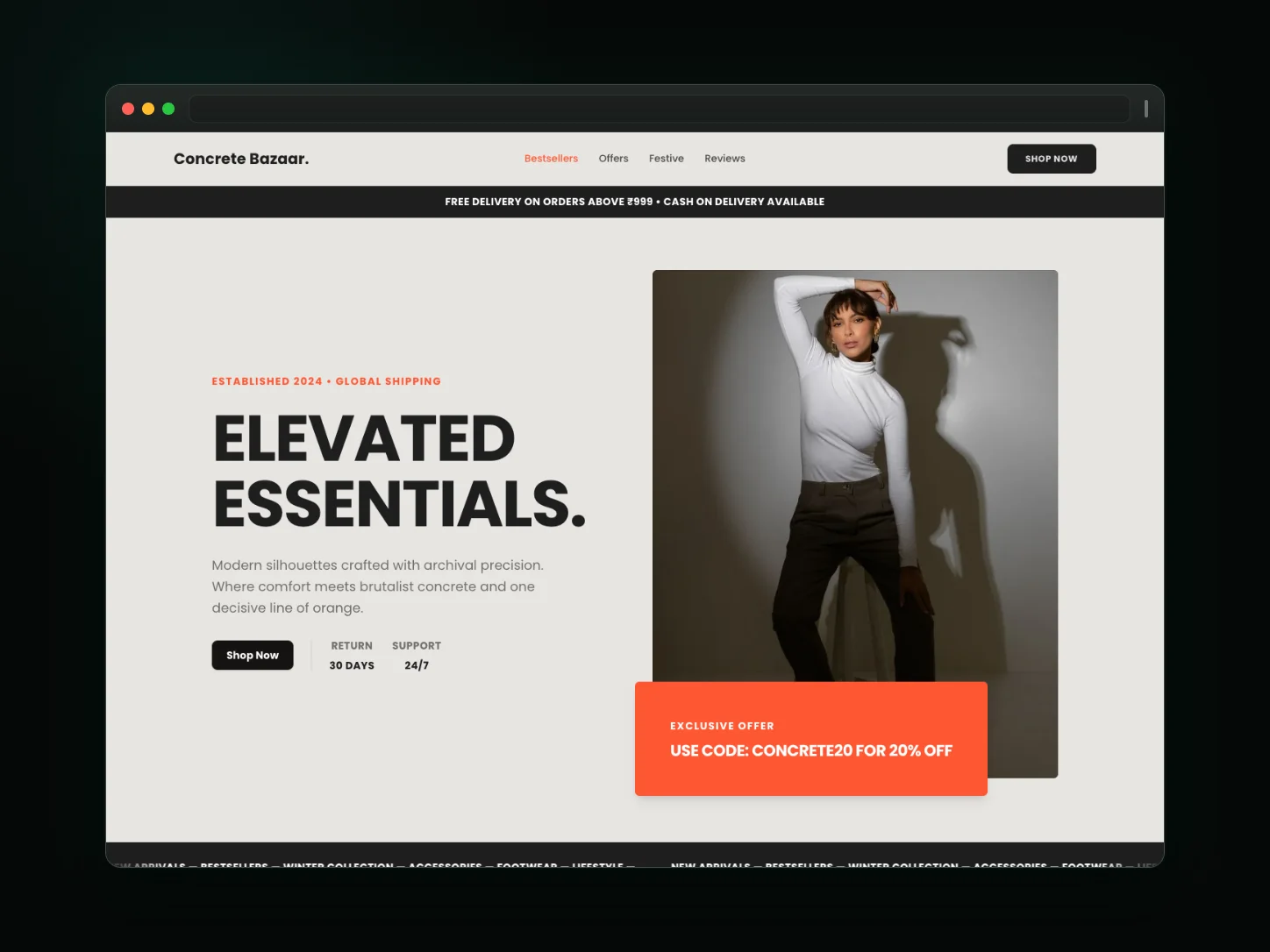Click the RETURN 30 DAYS info
1270x952 pixels.
tap(352, 656)
